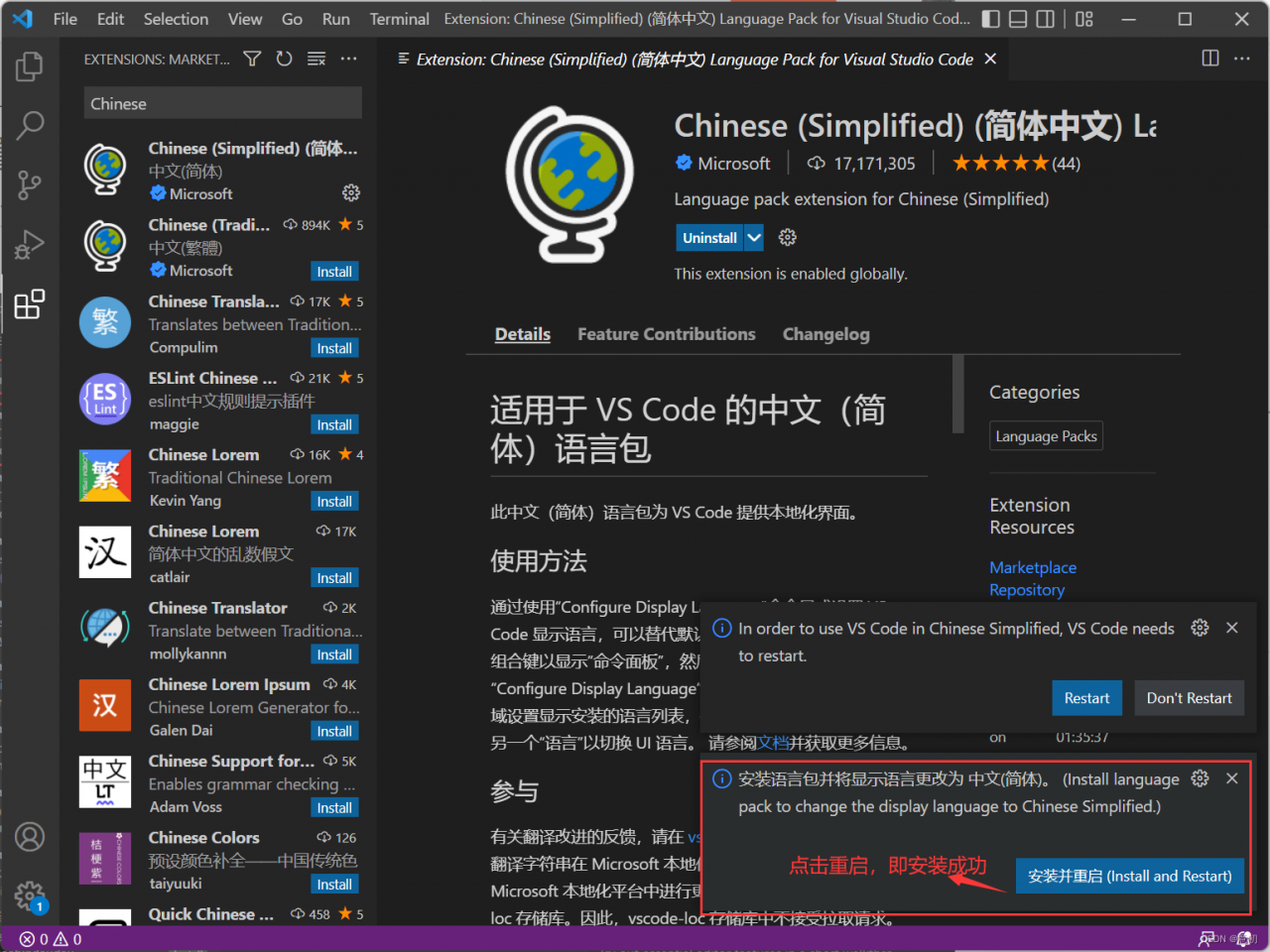Open the Search view in activity bar

click(x=30, y=125)
